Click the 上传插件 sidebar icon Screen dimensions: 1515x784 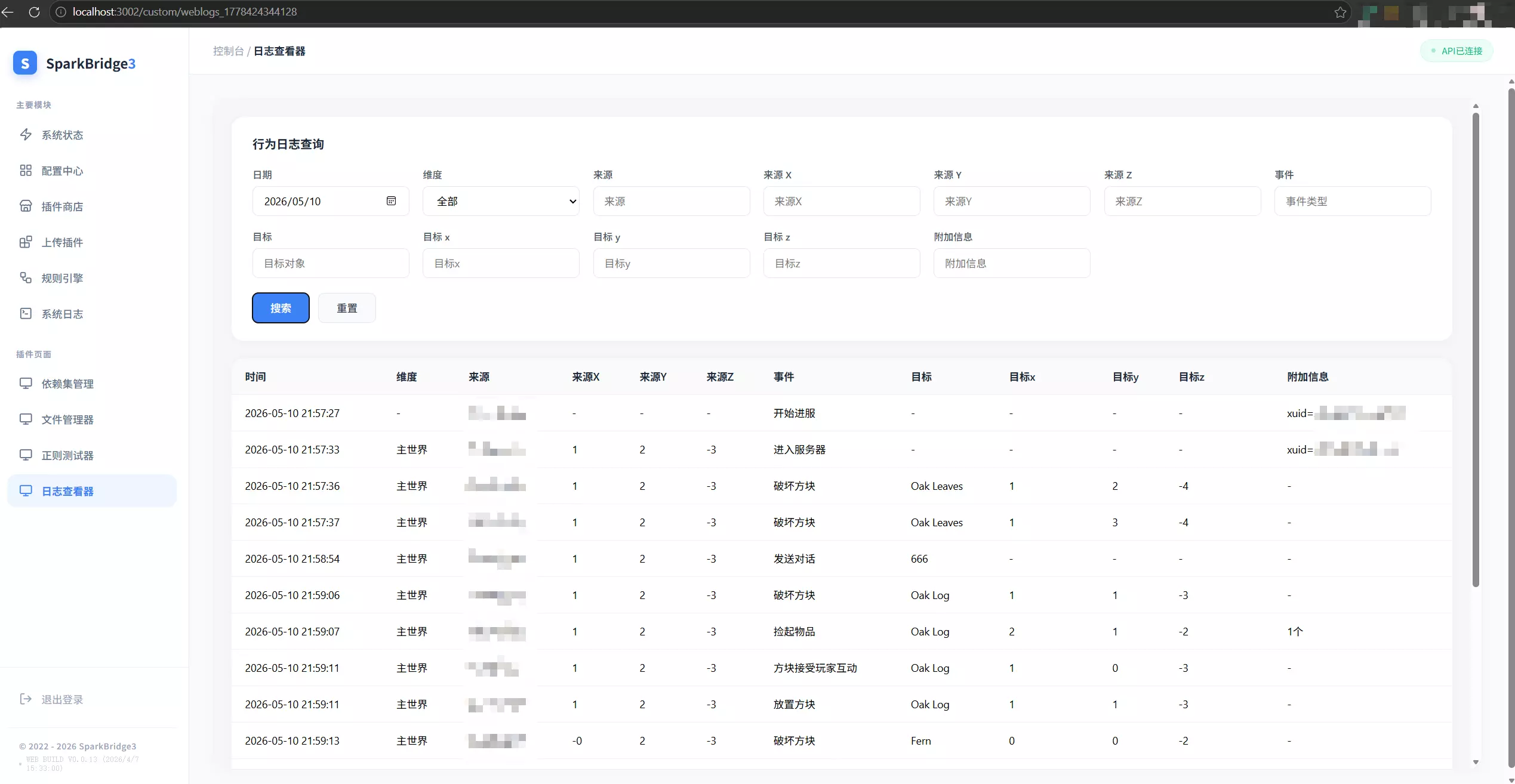click(26, 242)
